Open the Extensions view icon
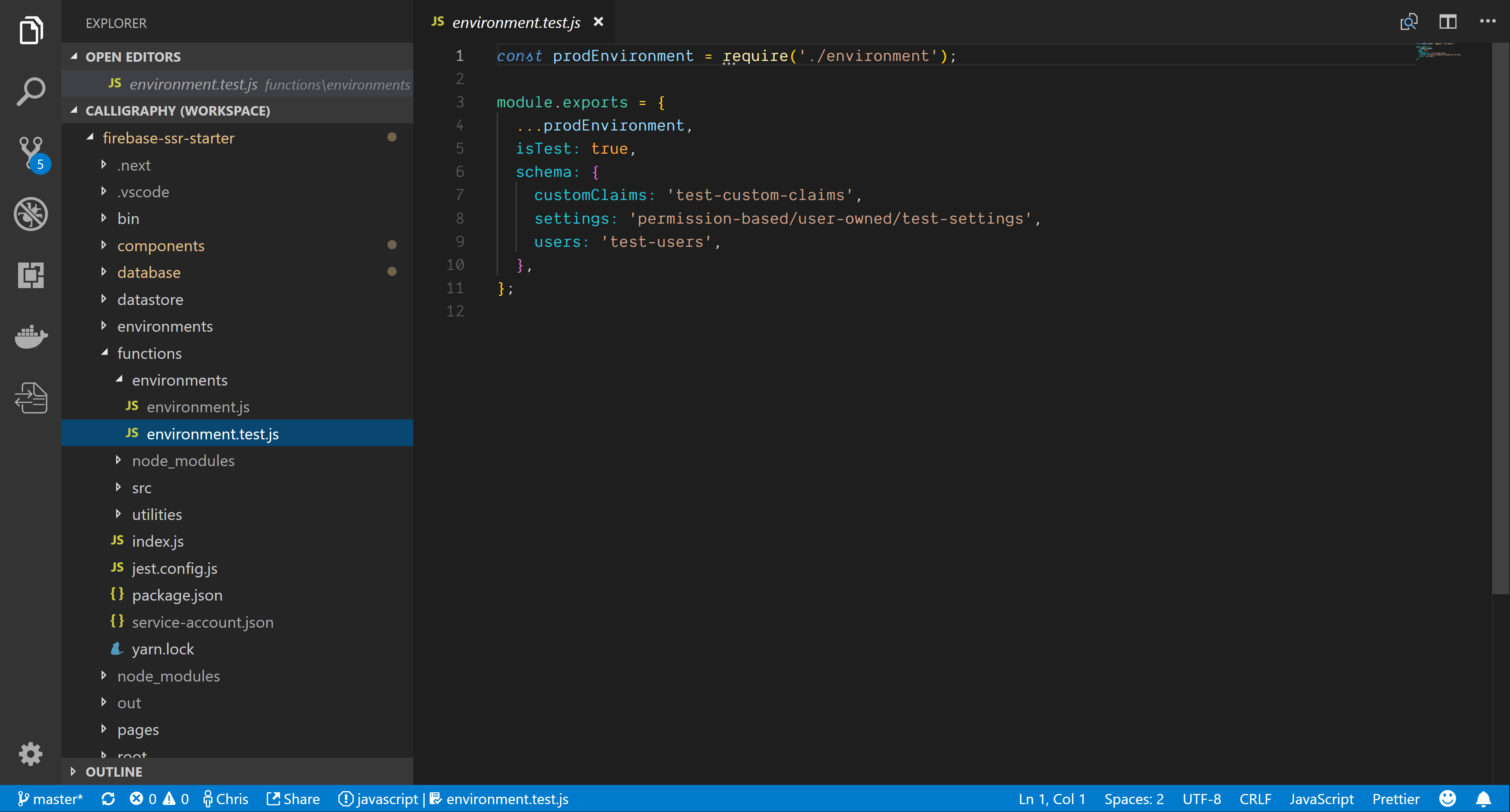 tap(31, 275)
